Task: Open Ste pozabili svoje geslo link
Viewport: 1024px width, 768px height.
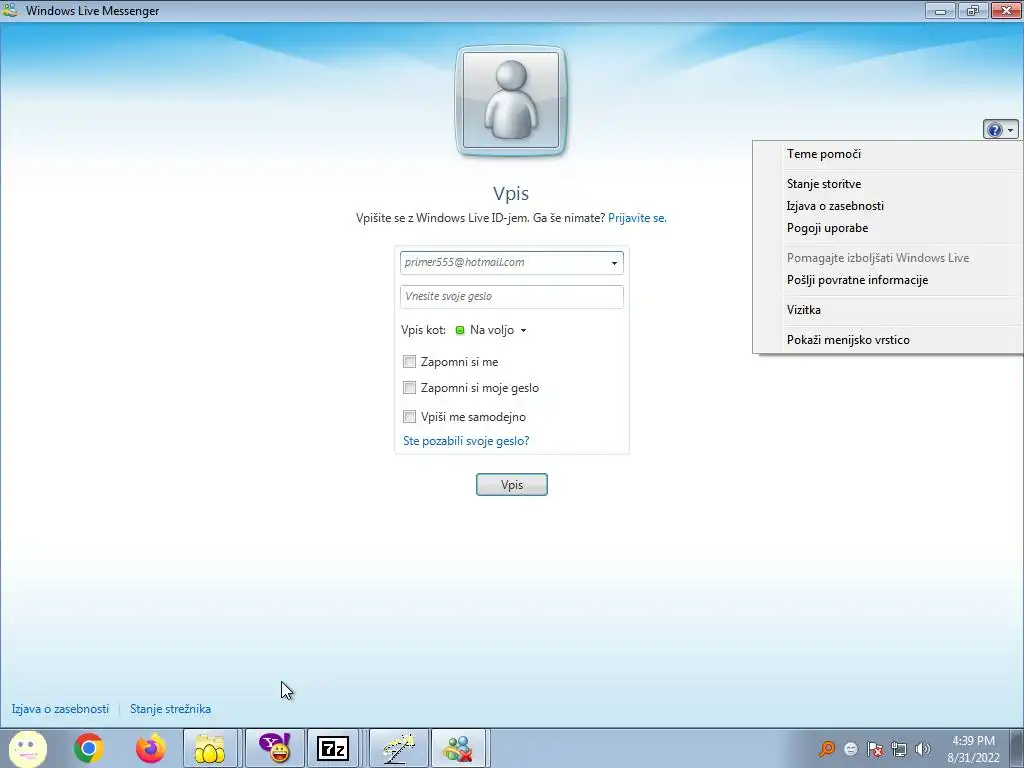Action: point(466,441)
